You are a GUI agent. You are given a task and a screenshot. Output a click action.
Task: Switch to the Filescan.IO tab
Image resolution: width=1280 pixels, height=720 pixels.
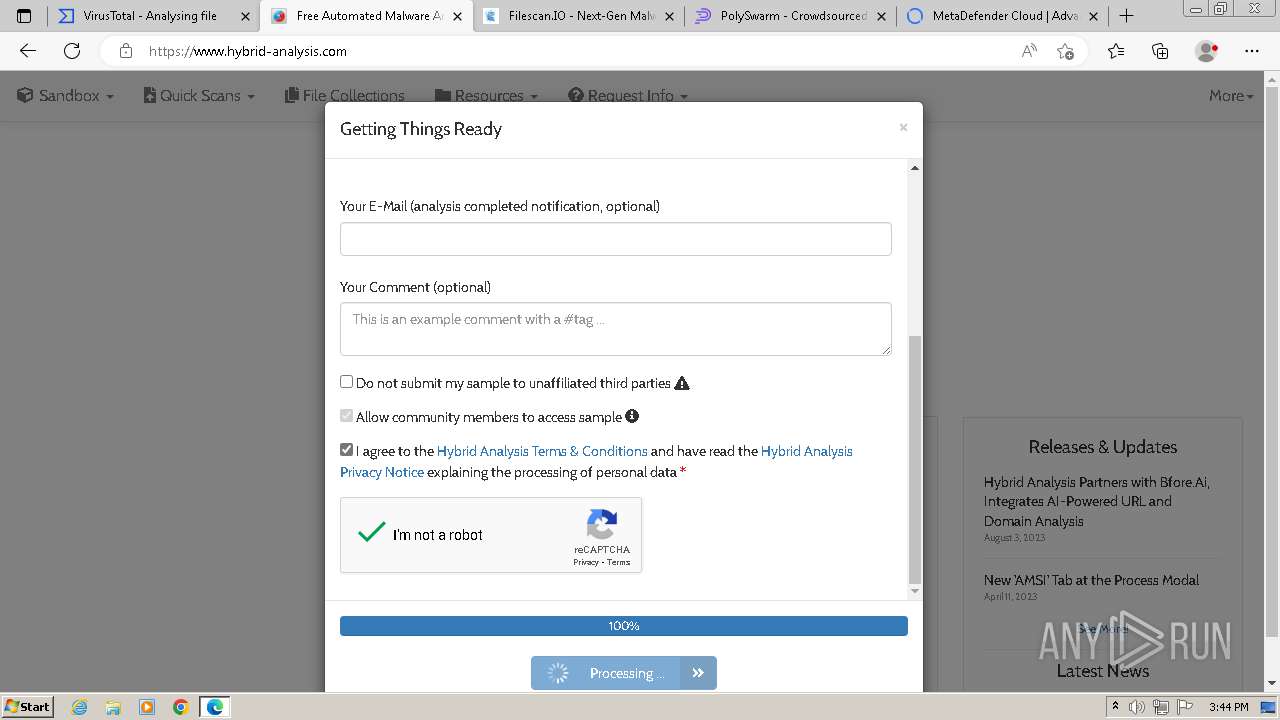pos(580,16)
